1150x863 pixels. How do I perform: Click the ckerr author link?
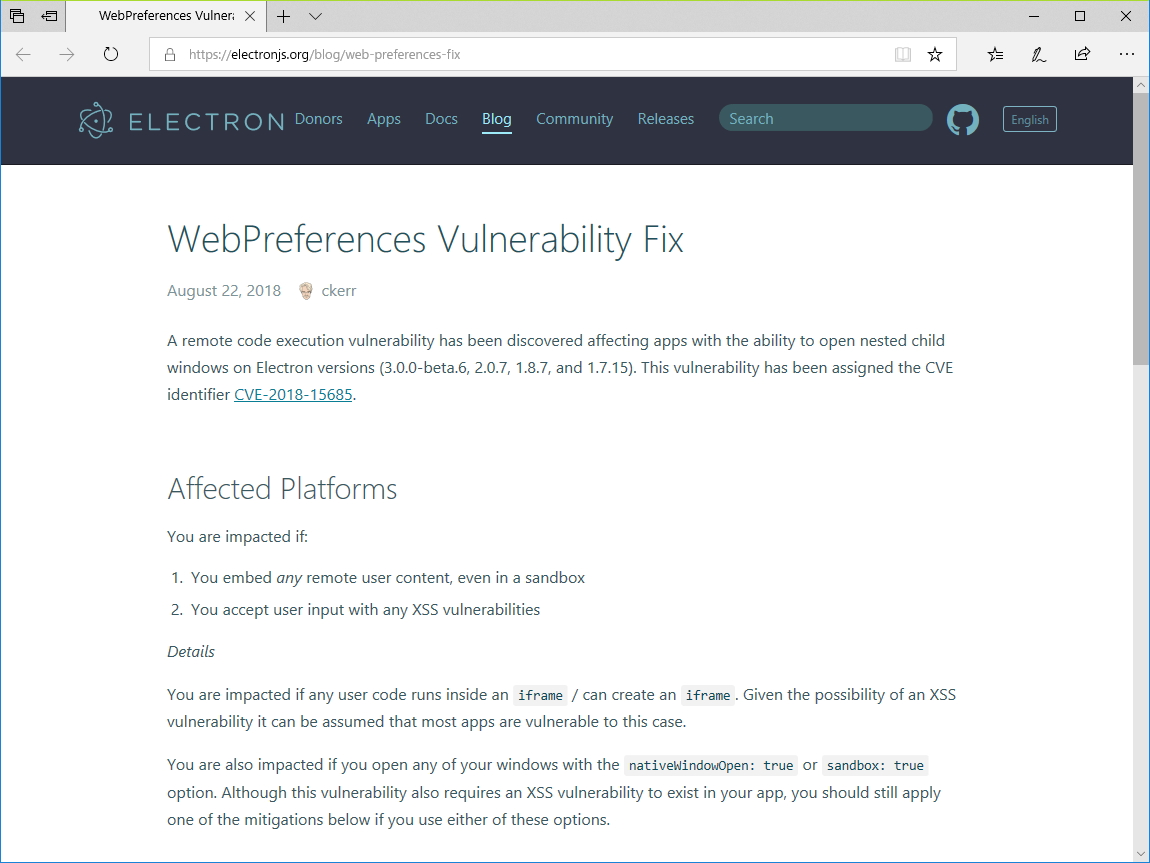pyautogui.click(x=339, y=291)
